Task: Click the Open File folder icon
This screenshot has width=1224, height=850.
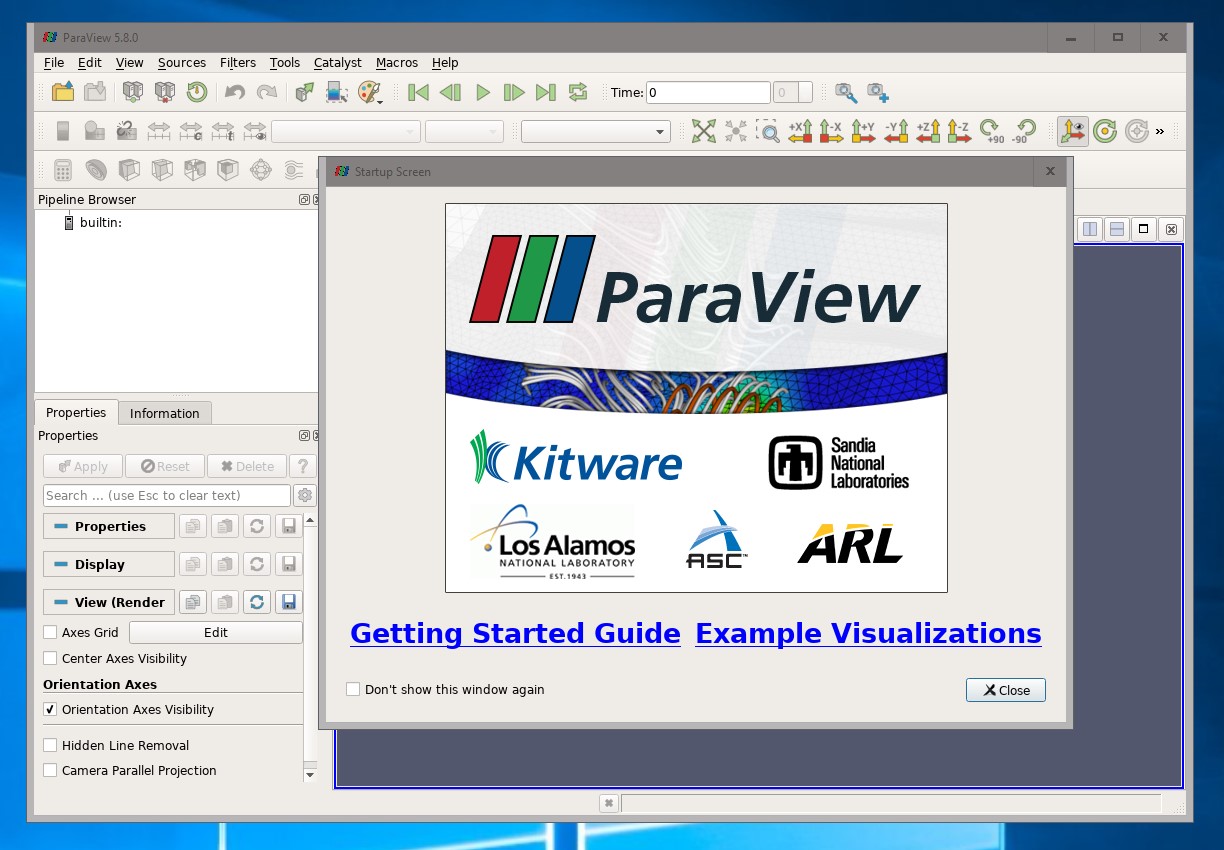Action: click(63, 92)
